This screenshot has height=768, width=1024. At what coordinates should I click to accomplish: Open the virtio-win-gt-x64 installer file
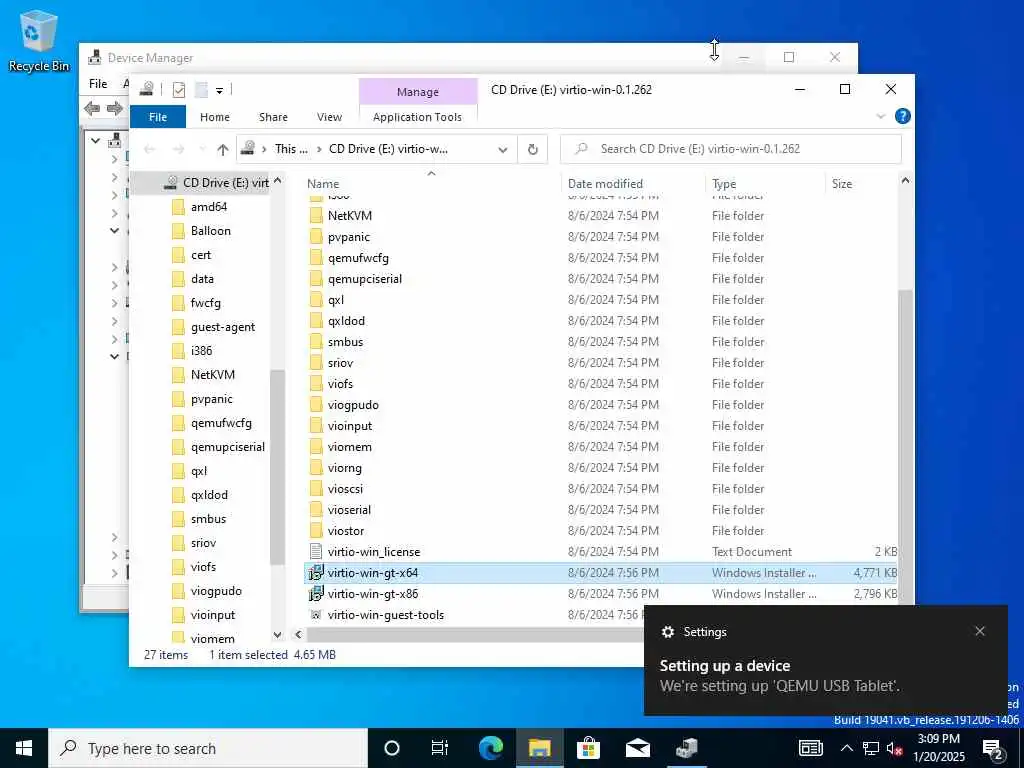pos(372,573)
